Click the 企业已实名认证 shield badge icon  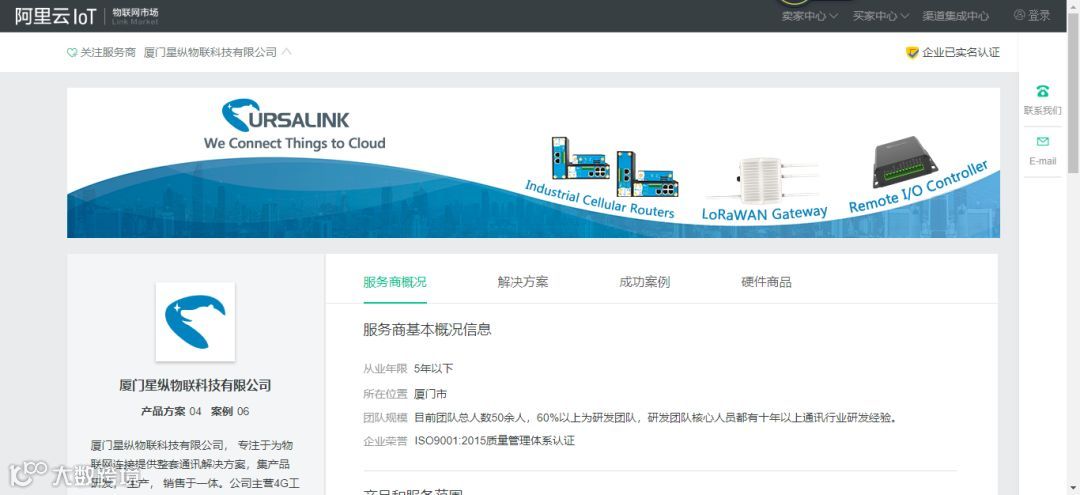click(x=912, y=52)
